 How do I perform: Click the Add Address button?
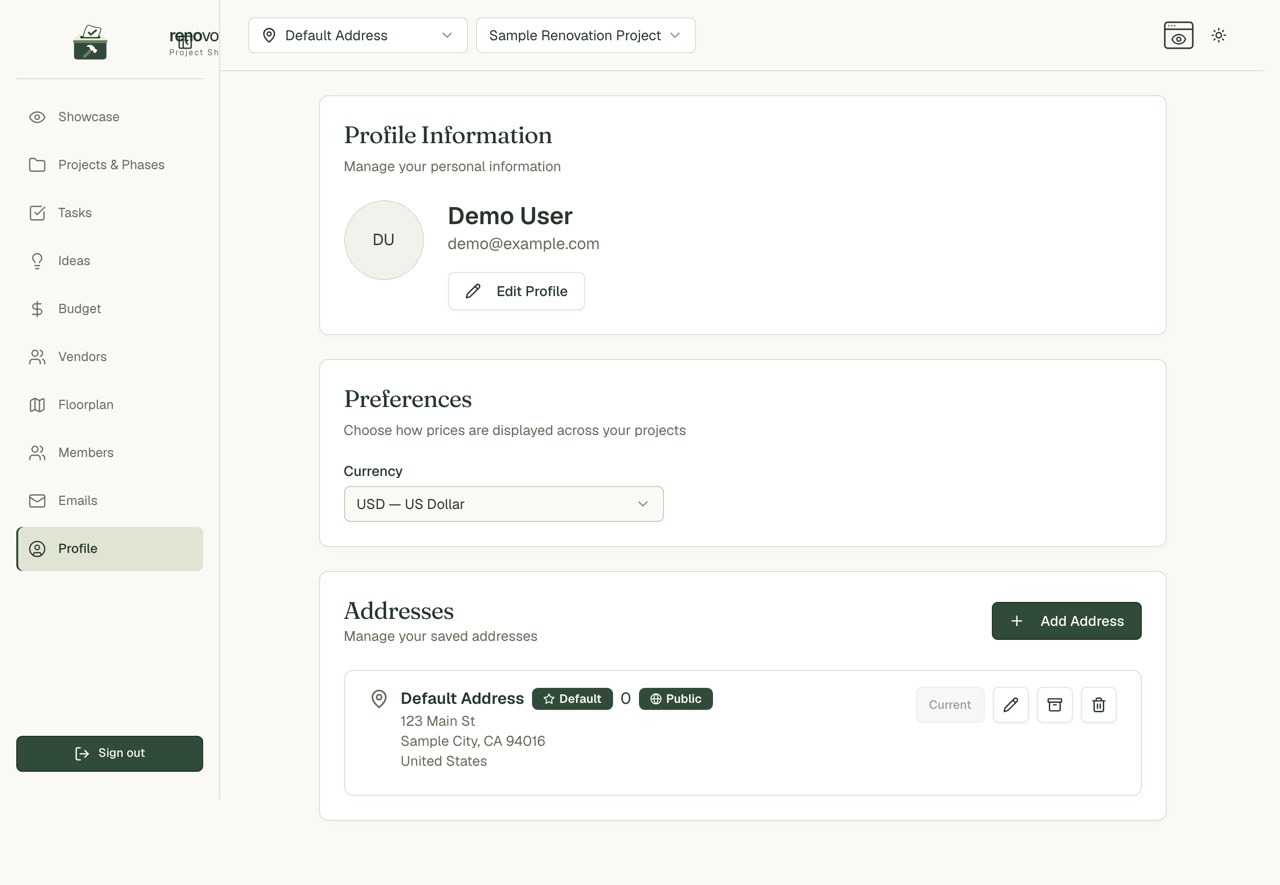[1066, 621]
